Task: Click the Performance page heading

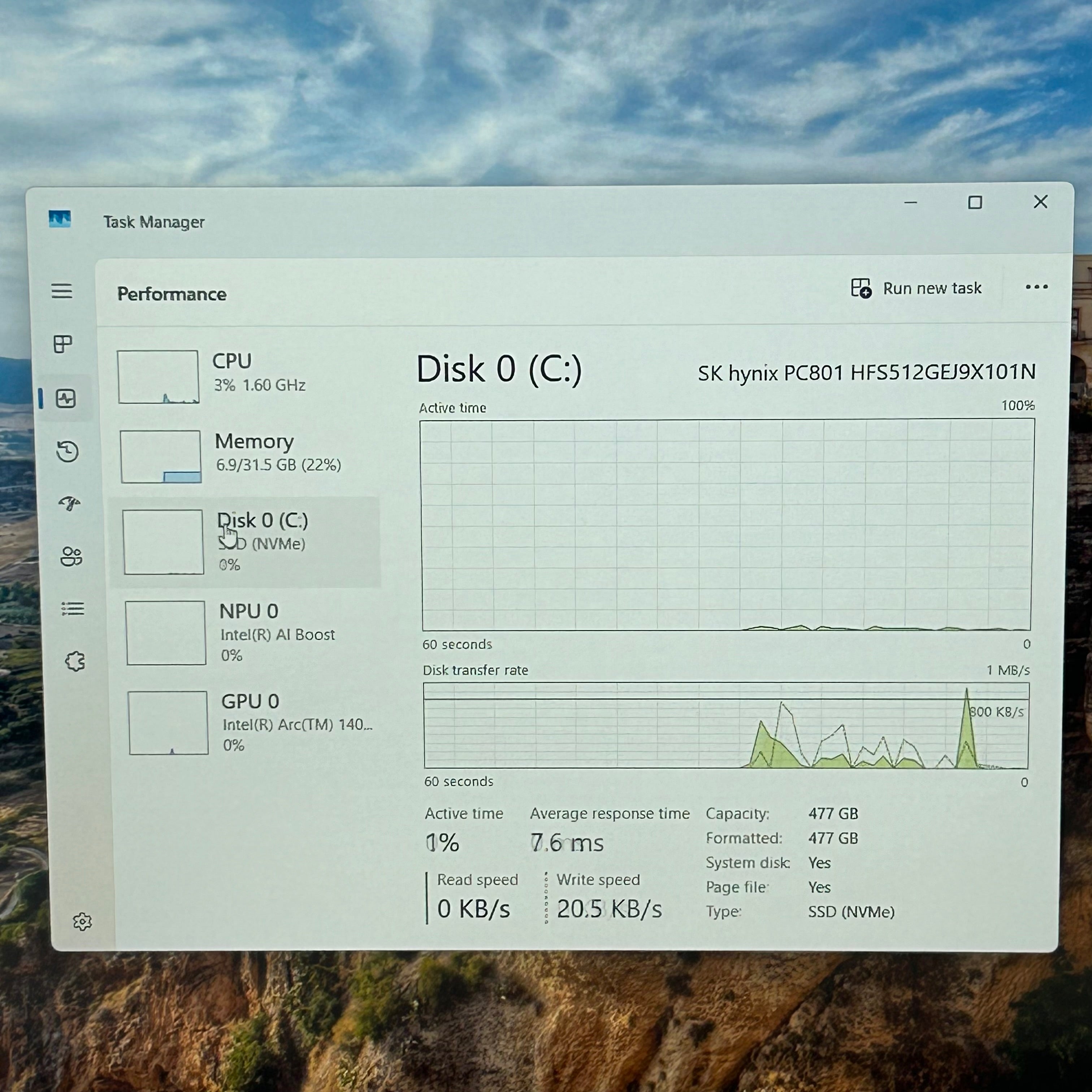Action: pyautogui.click(x=172, y=294)
